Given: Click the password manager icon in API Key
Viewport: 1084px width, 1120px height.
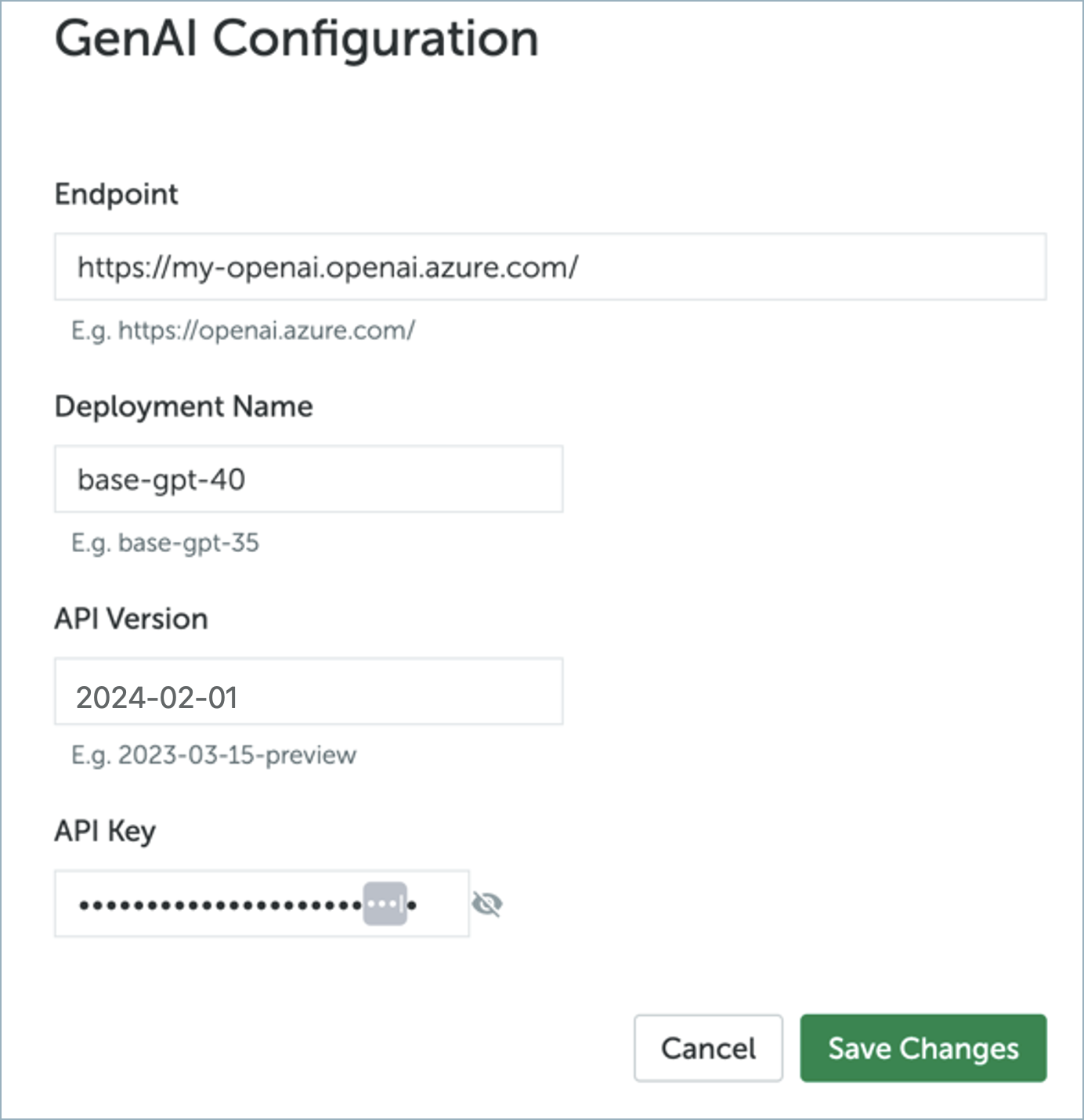Looking at the screenshot, I should (385, 904).
